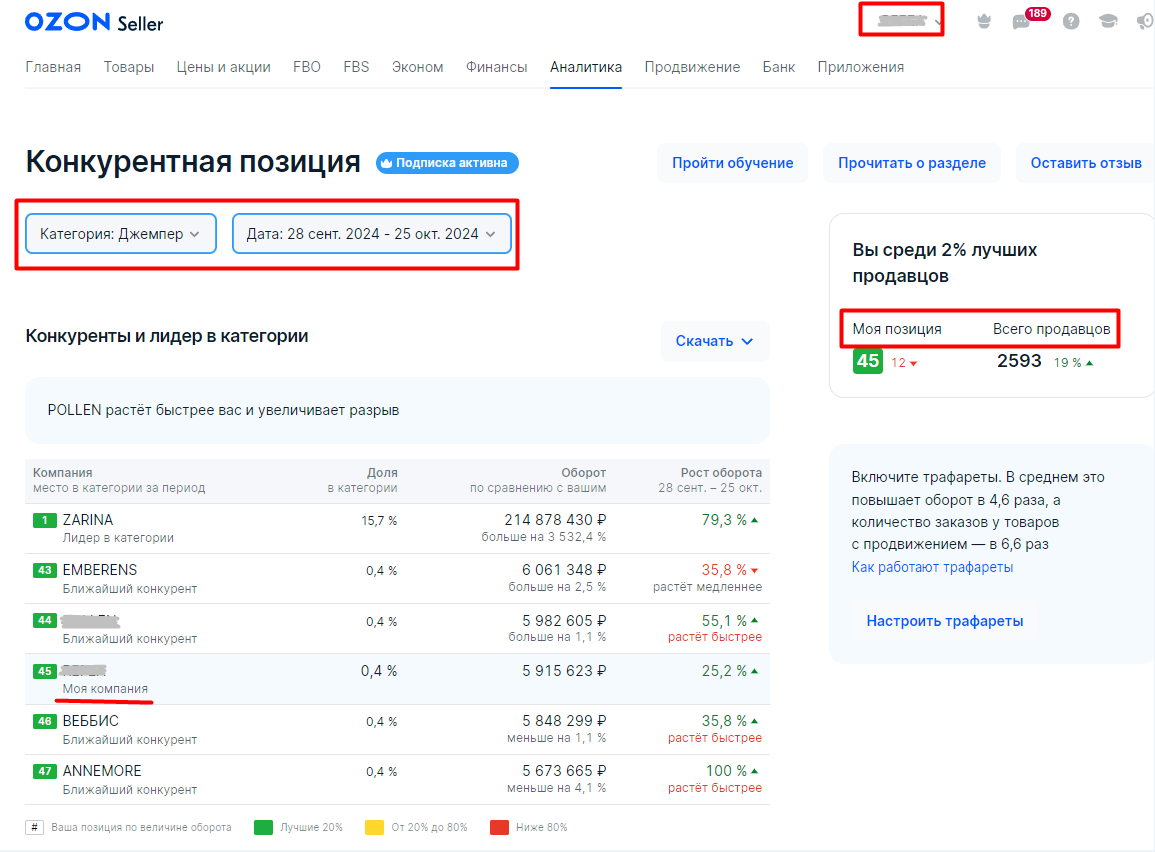
Task: Expand the date range dropdown
Action: click(371, 233)
